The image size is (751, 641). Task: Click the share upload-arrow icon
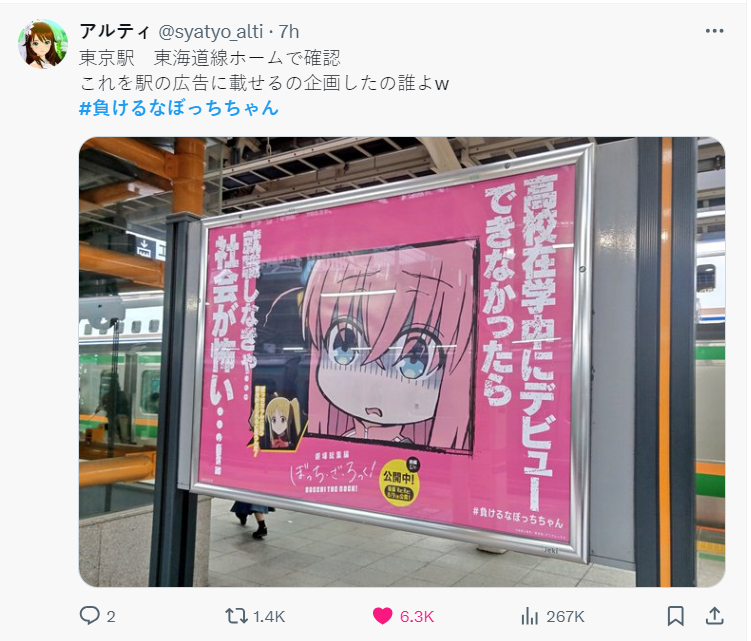click(714, 616)
